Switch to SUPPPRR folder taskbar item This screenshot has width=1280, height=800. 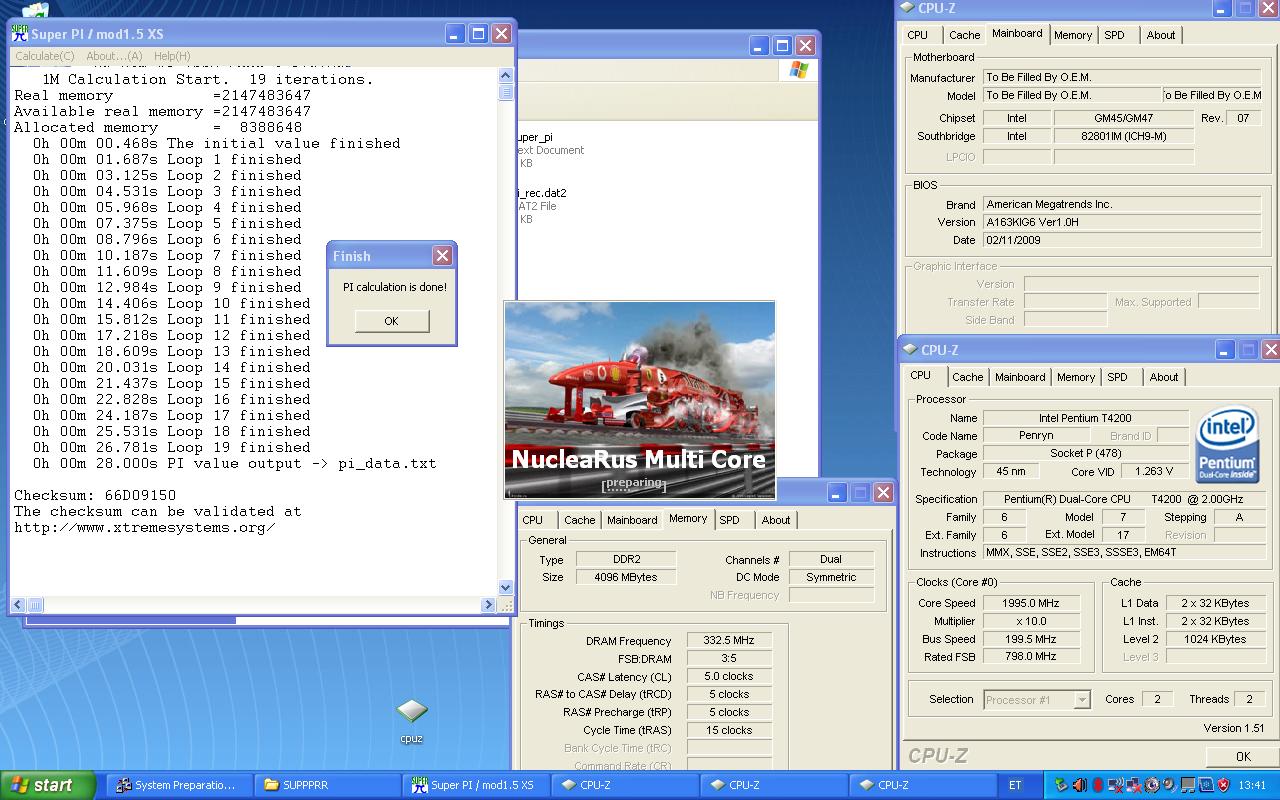[x=327, y=785]
